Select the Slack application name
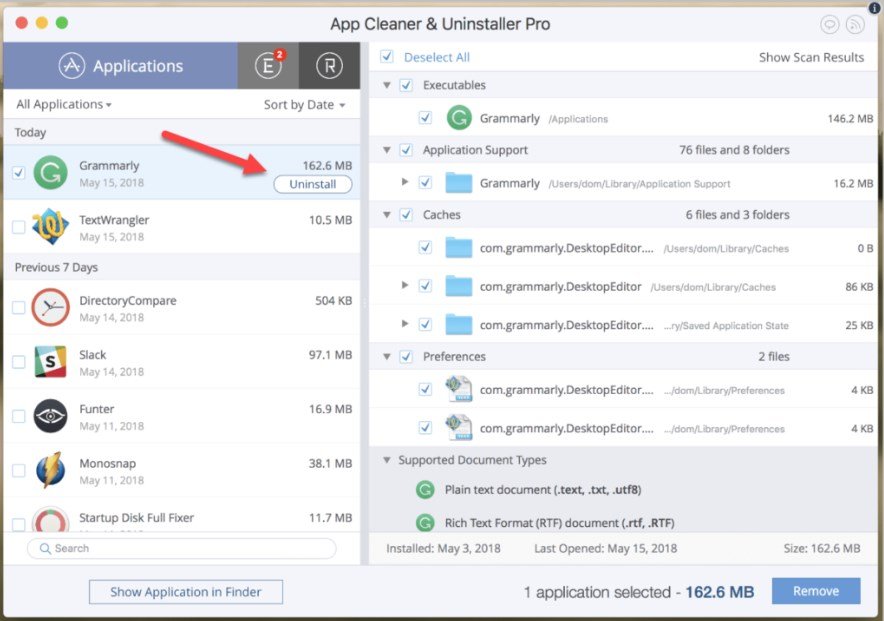 pos(93,355)
